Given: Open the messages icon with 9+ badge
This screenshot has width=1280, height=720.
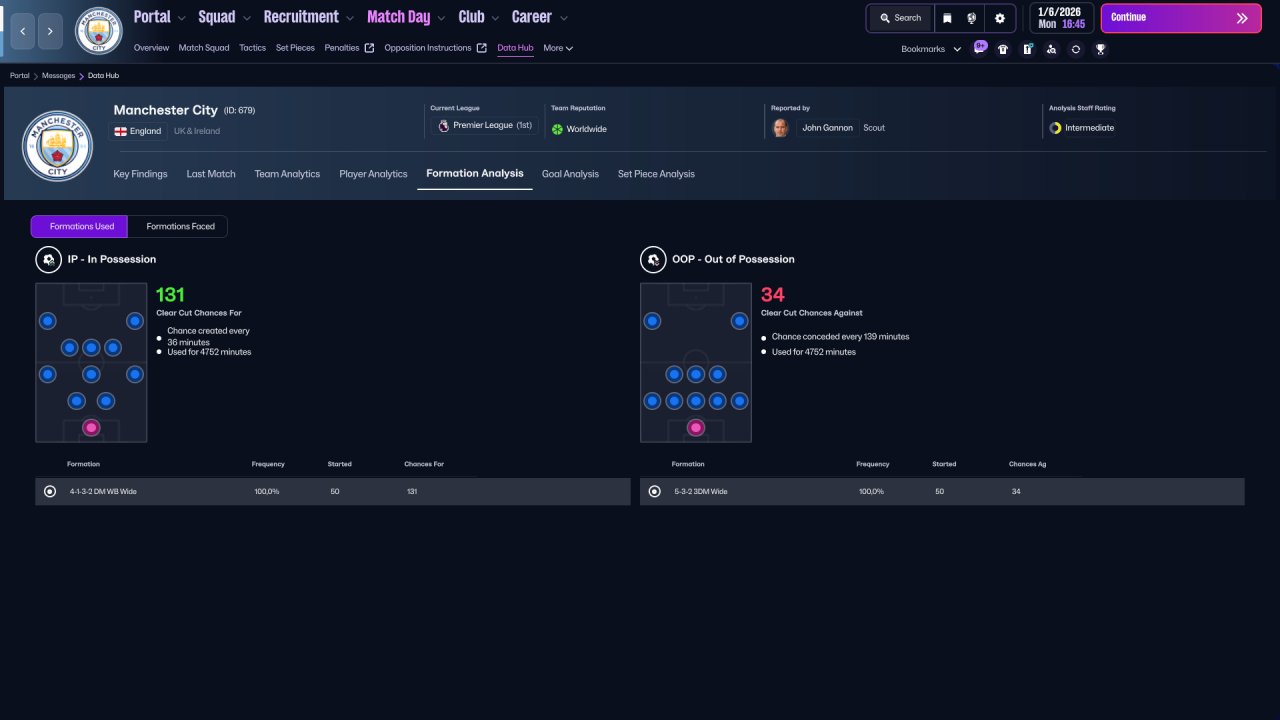Looking at the screenshot, I should pyautogui.click(x=979, y=48).
